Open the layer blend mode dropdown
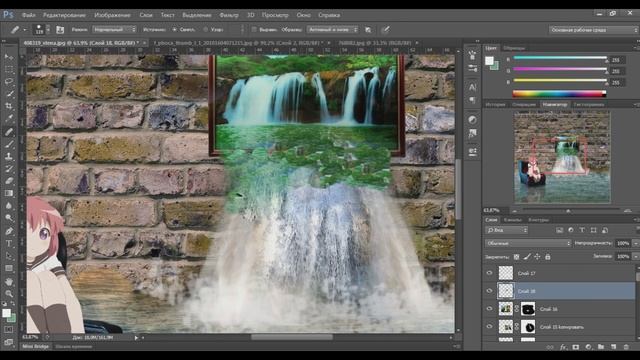 pyautogui.click(x=528, y=243)
